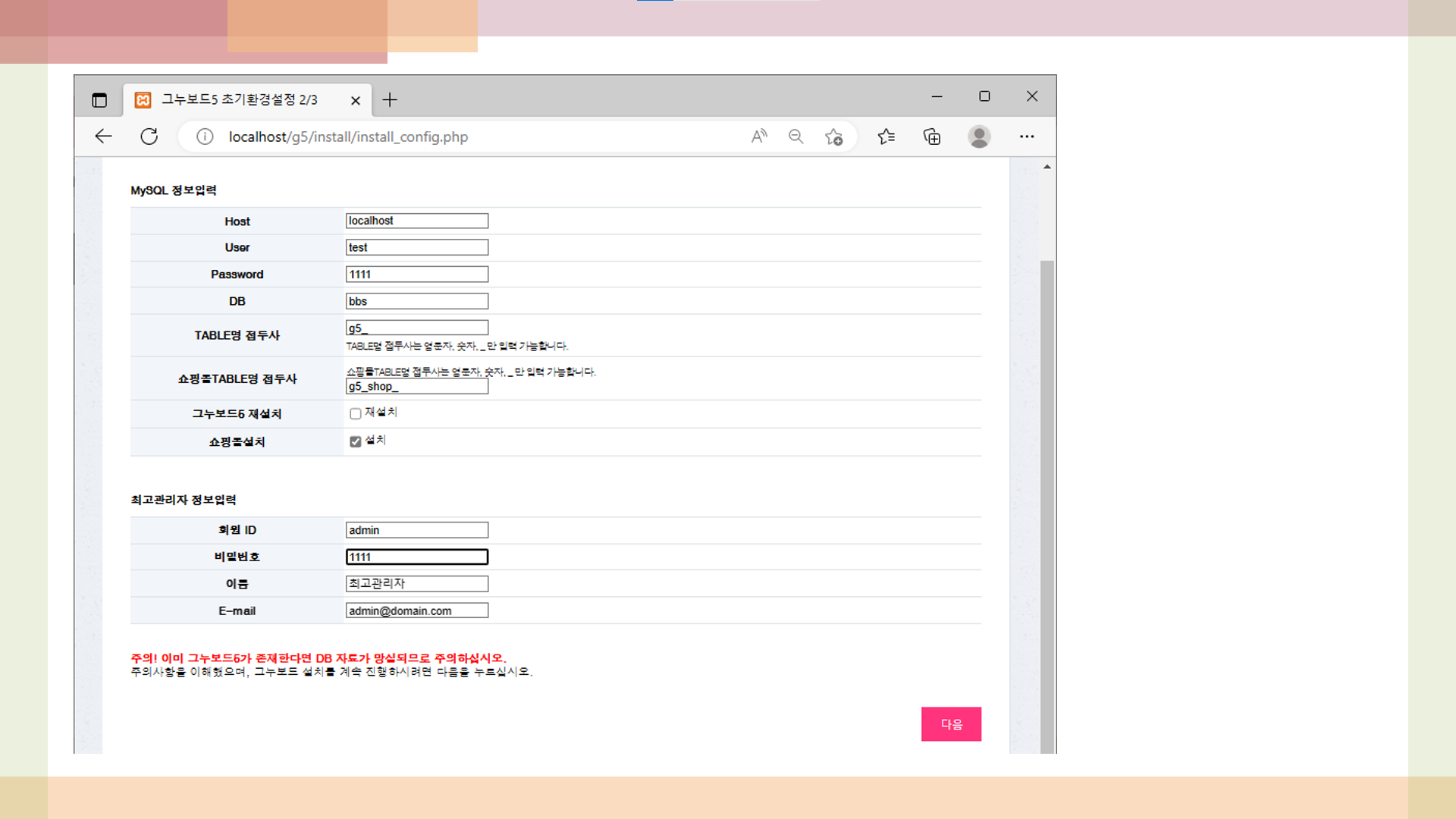Click the zoom out magnifier icon
The height and width of the screenshot is (819, 1456).
click(x=795, y=136)
